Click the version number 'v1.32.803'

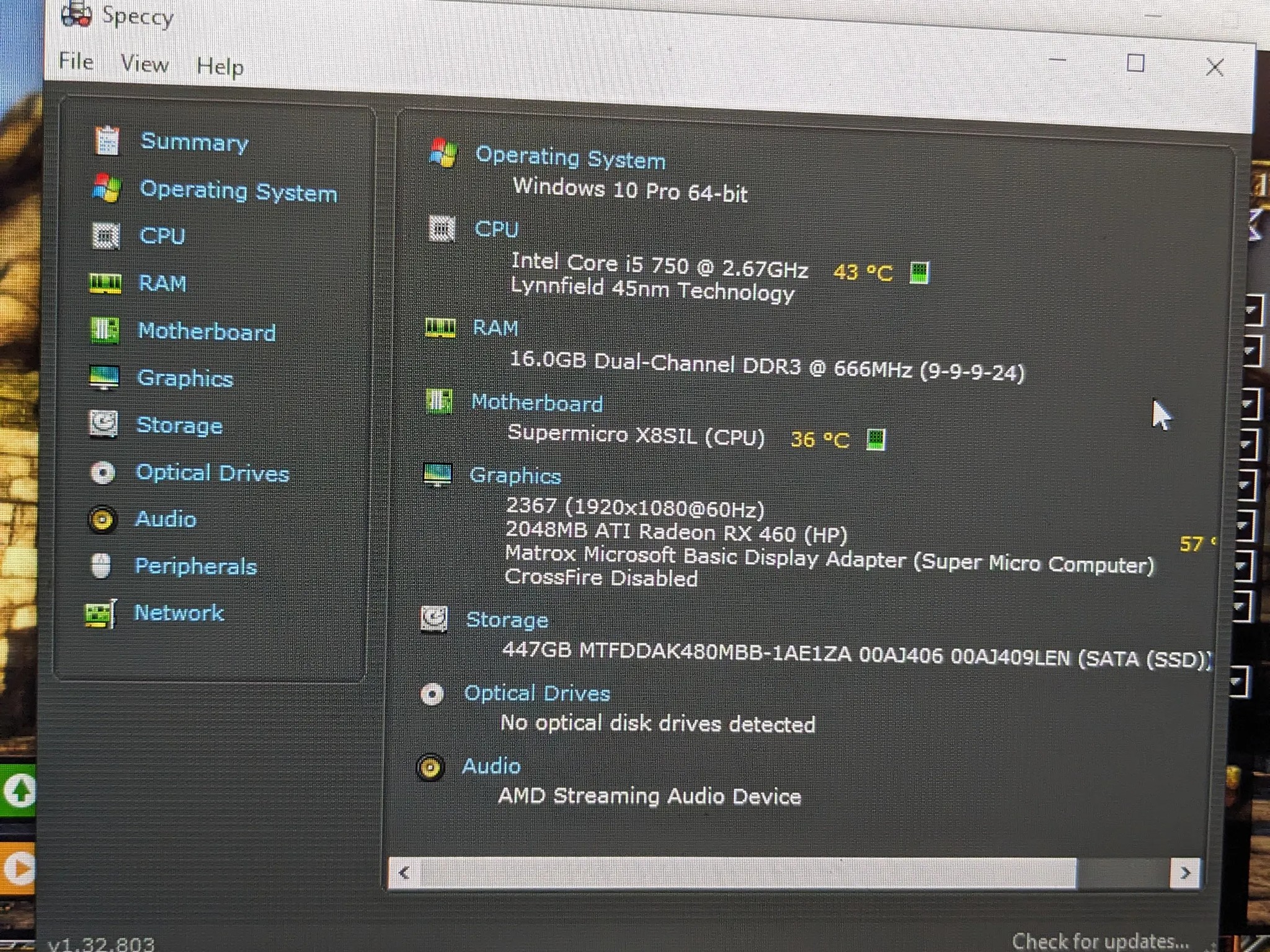[x=101, y=943]
